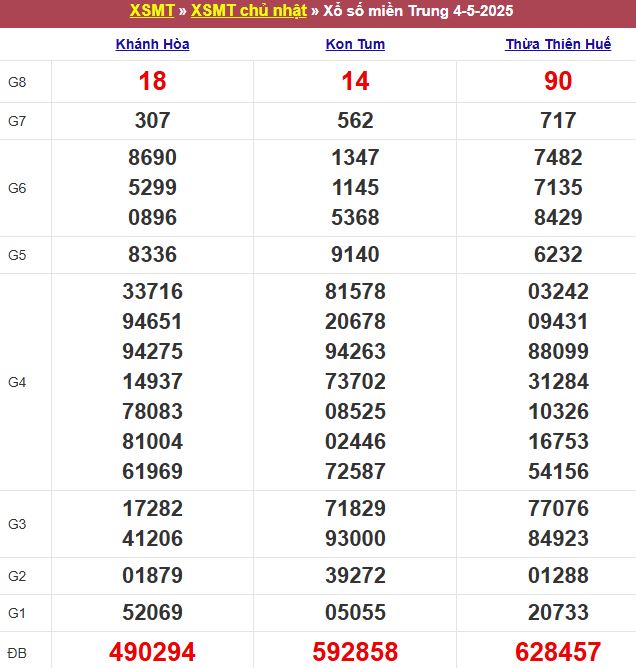Open the XSMT chủ nhật link

coord(249,11)
